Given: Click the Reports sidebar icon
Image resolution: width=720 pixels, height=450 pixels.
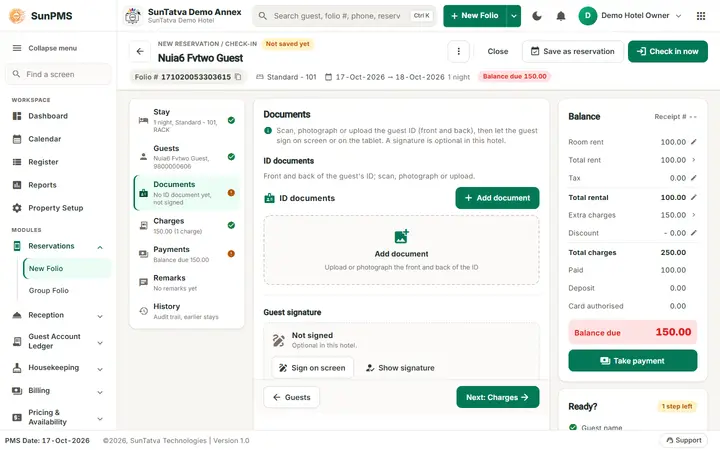Looking at the screenshot, I should point(17,185).
